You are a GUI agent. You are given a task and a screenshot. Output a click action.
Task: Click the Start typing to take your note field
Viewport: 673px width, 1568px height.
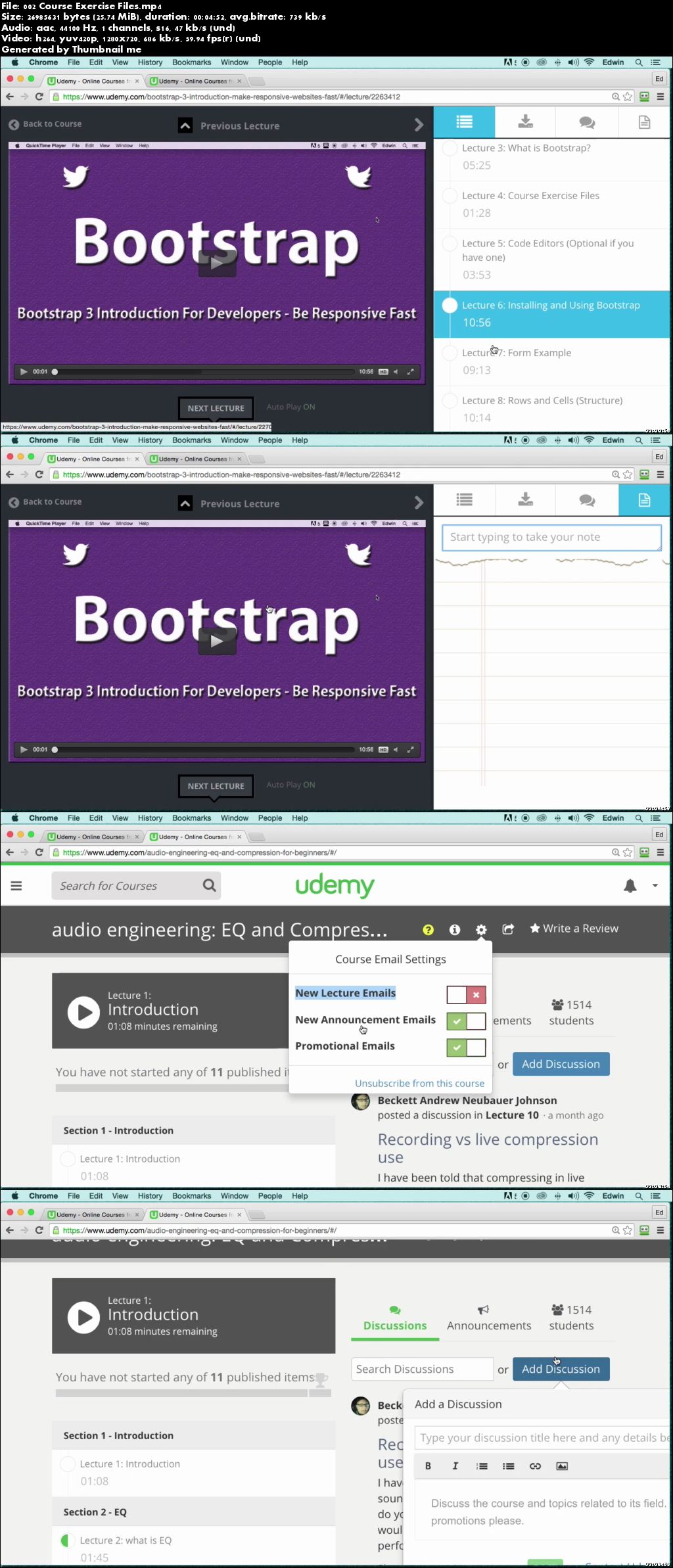coord(551,537)
